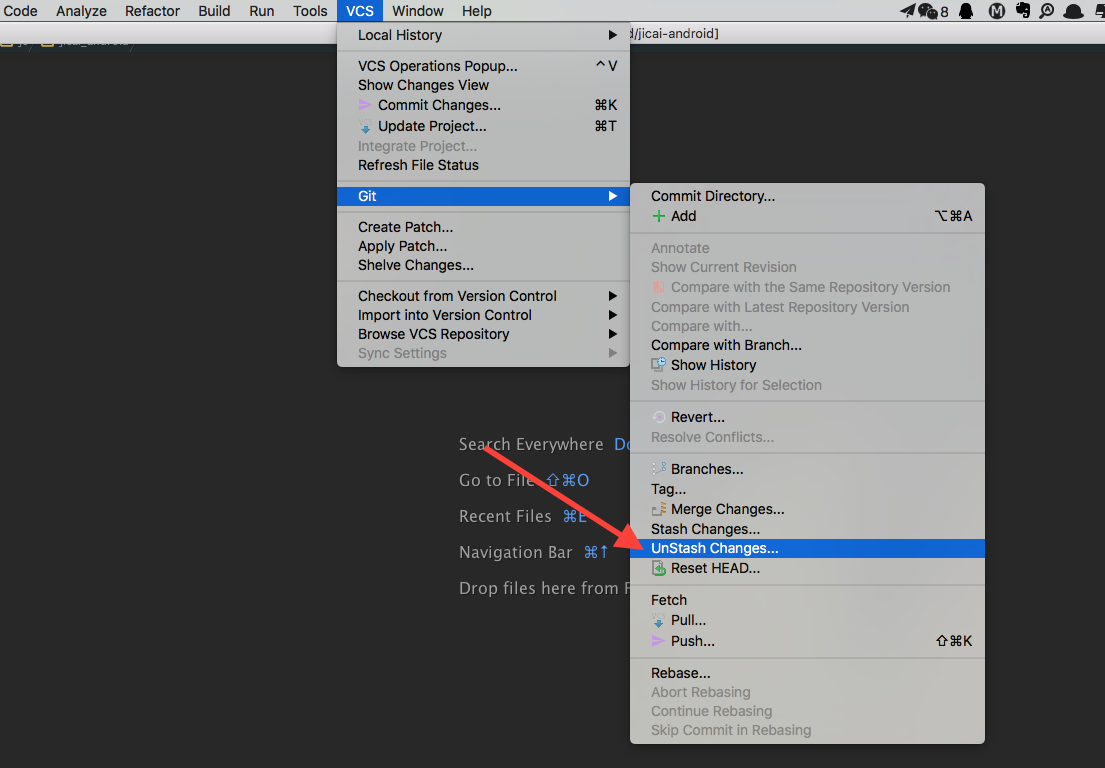Choose Stash Changes
This screenshot has width=1105, height=768.
(808, 529)
